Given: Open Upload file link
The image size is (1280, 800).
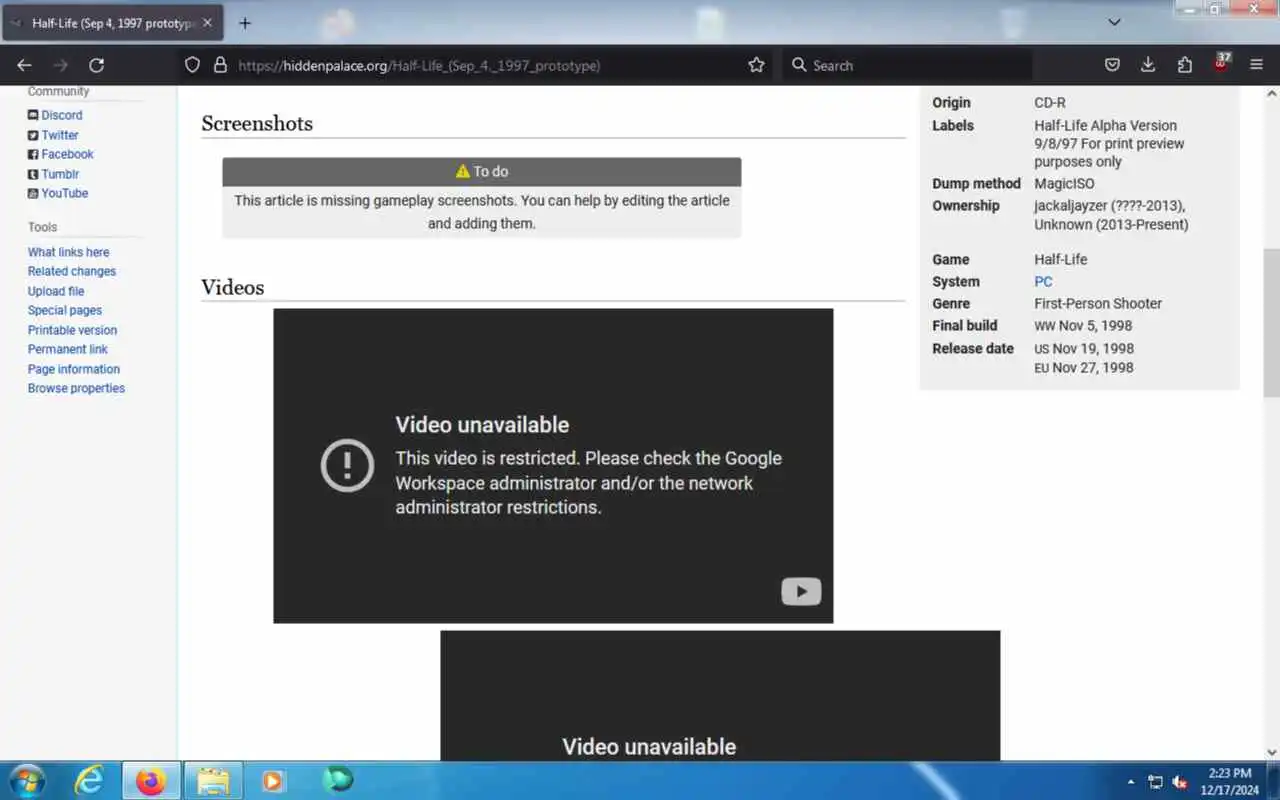Looking at the screenshot, I should (x=56, y=291).
